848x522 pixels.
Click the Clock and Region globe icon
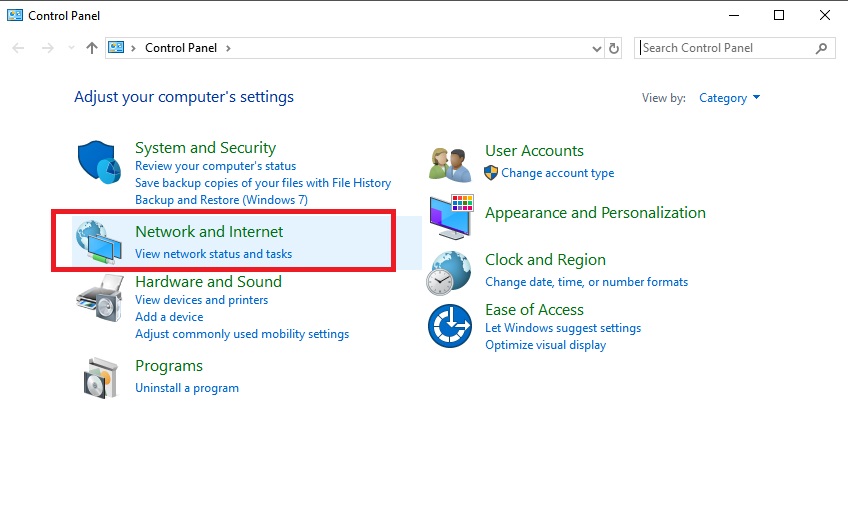coord(449,271)
